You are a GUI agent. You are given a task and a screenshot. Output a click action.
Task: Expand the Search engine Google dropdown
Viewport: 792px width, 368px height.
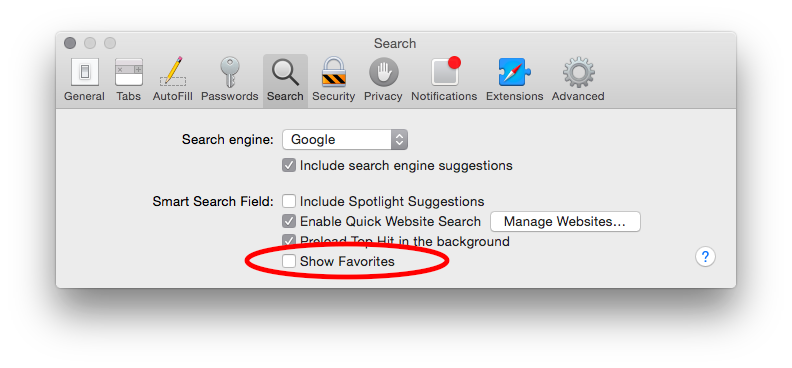[x=345, y=140]
